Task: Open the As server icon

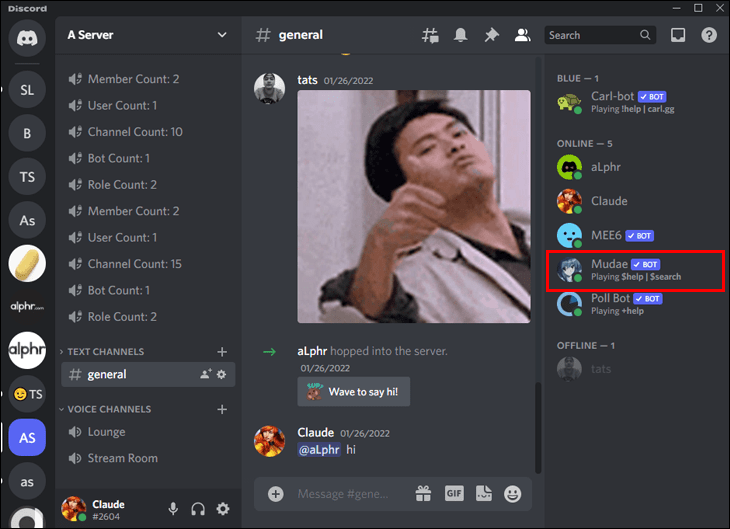Action: (27, 220)
